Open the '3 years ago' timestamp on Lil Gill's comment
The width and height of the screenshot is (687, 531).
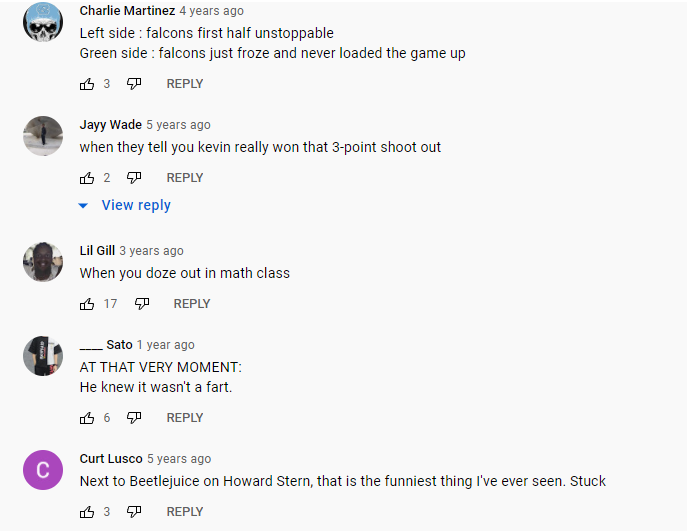[151, 251]
